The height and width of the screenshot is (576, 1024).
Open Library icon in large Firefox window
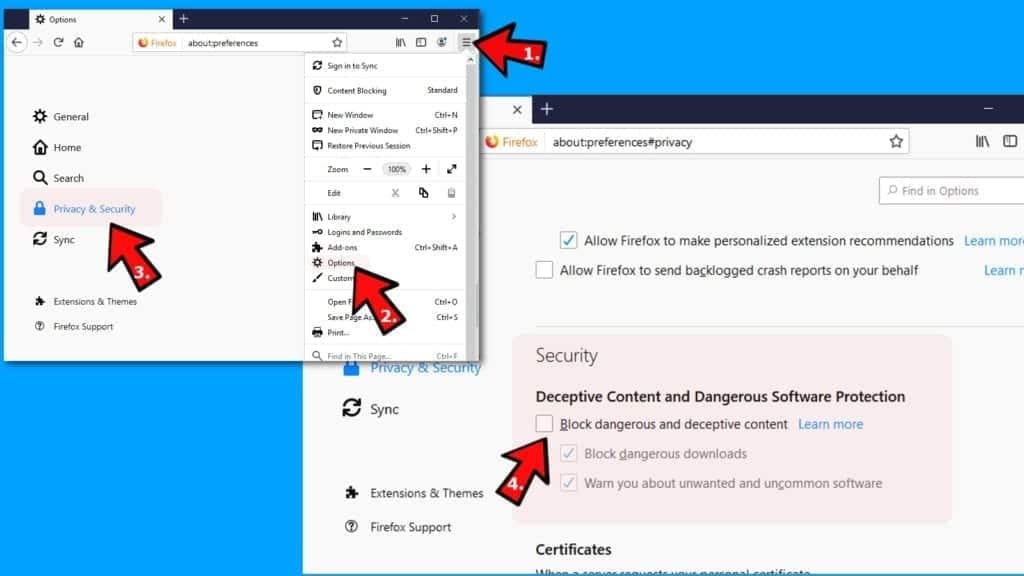point(982,141)
